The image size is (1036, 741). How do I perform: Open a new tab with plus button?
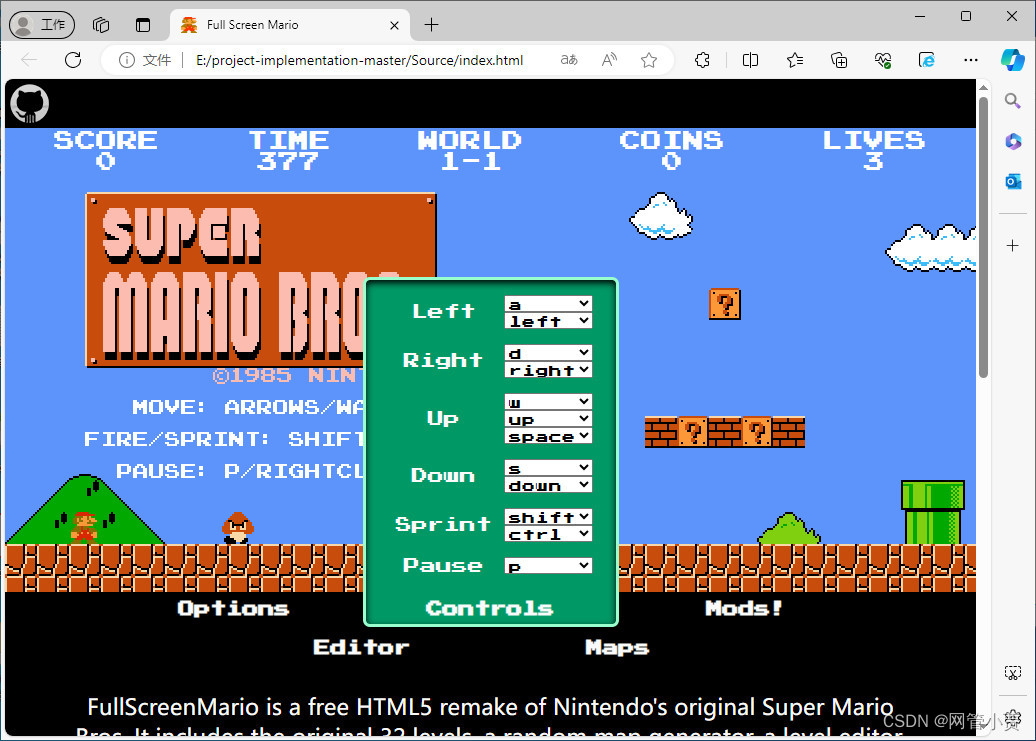pyautogui.click(x=431, y=25)
